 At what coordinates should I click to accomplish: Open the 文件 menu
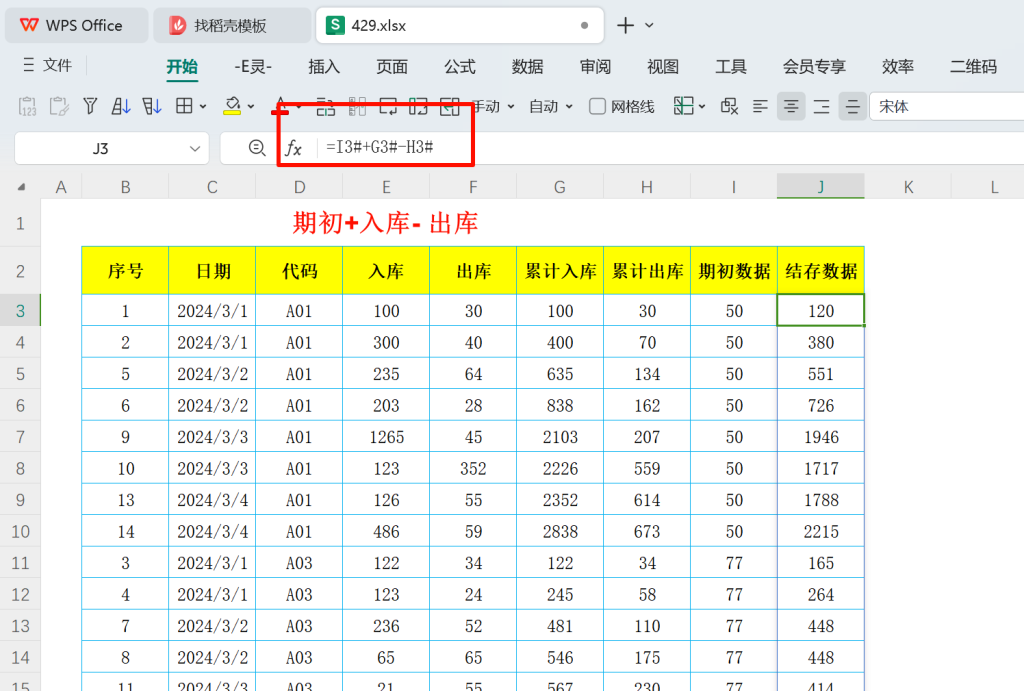click(57, 65)
